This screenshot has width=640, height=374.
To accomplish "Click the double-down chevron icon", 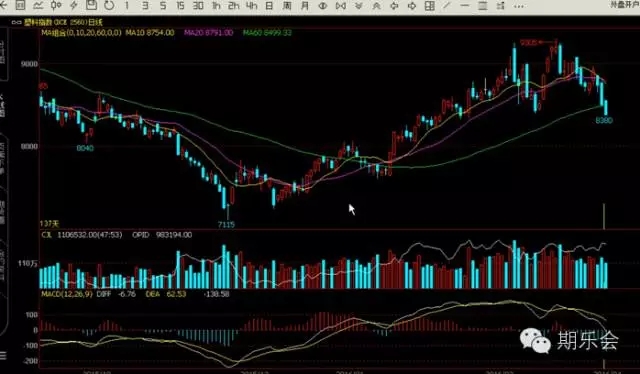I will click(359, 6).
